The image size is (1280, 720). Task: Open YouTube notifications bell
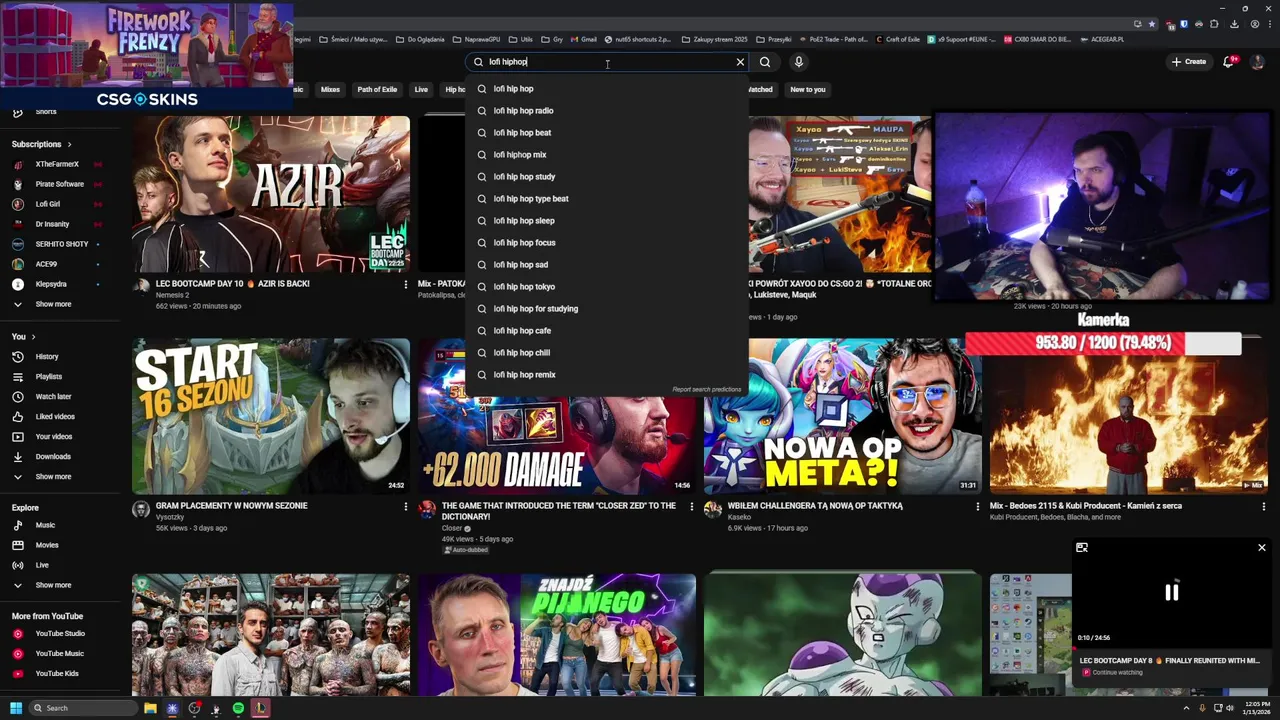point(1228,62)
